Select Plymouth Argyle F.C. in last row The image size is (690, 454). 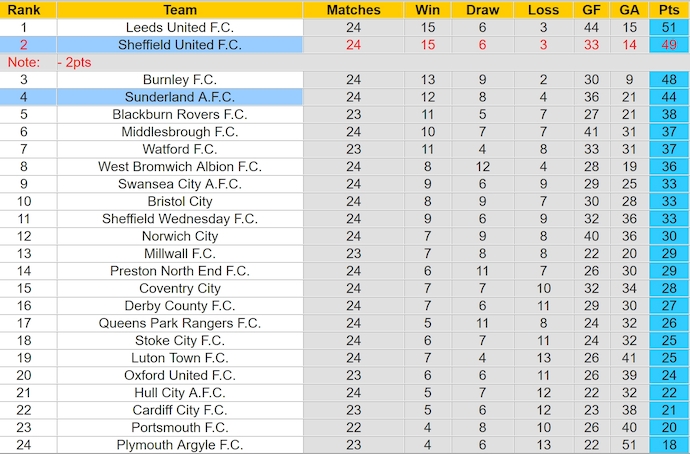click(180, 445)
